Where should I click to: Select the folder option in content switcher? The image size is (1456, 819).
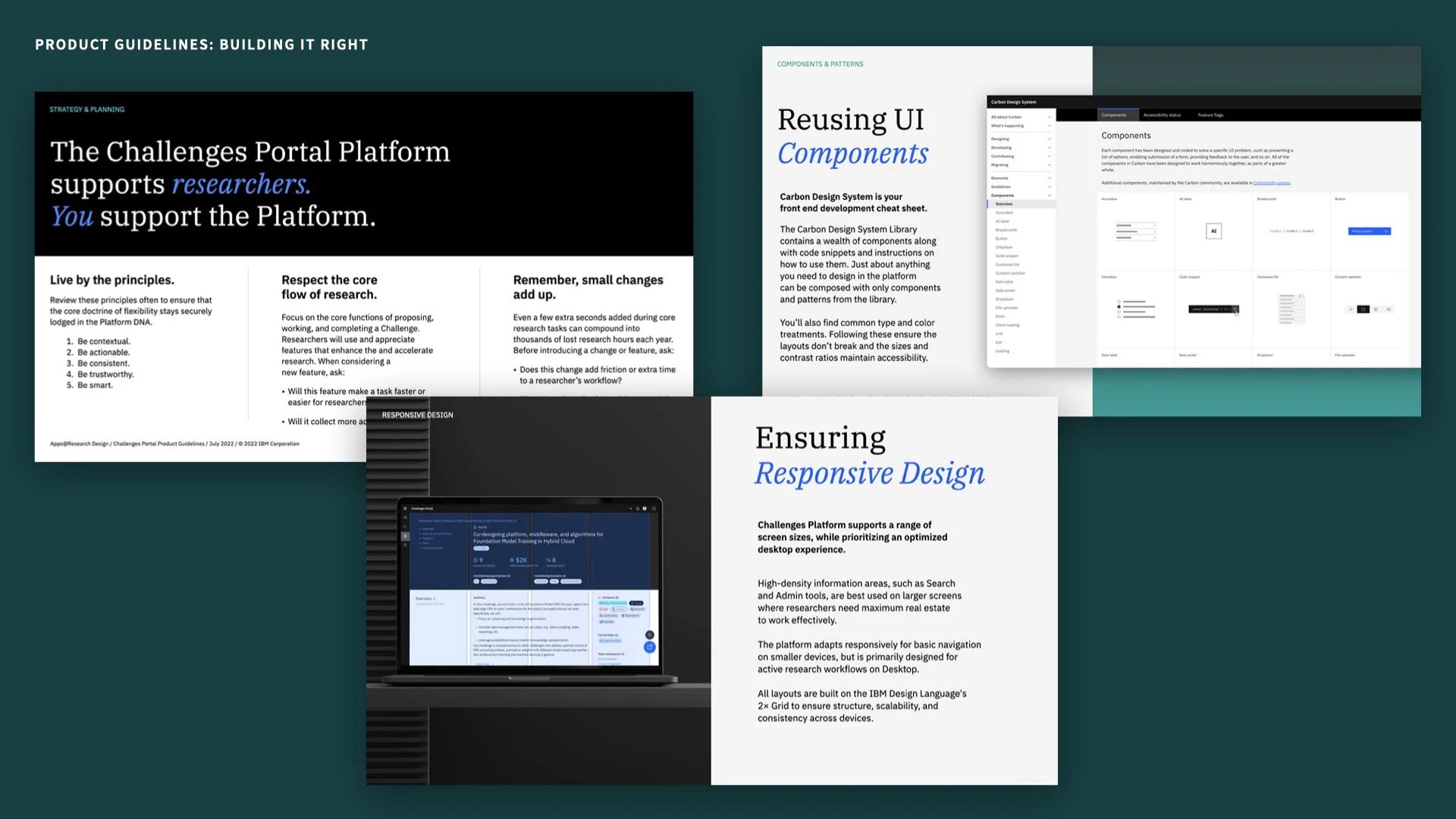pyautogui.click(x=1363, y=309)
